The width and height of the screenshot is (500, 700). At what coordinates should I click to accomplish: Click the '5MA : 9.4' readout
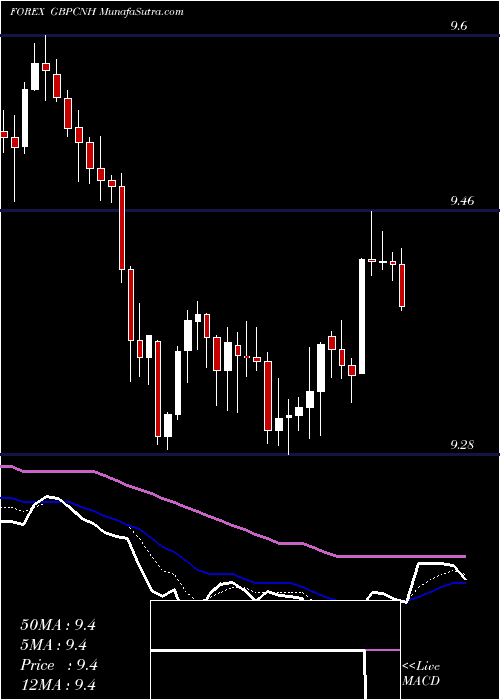tap(54, 645)
